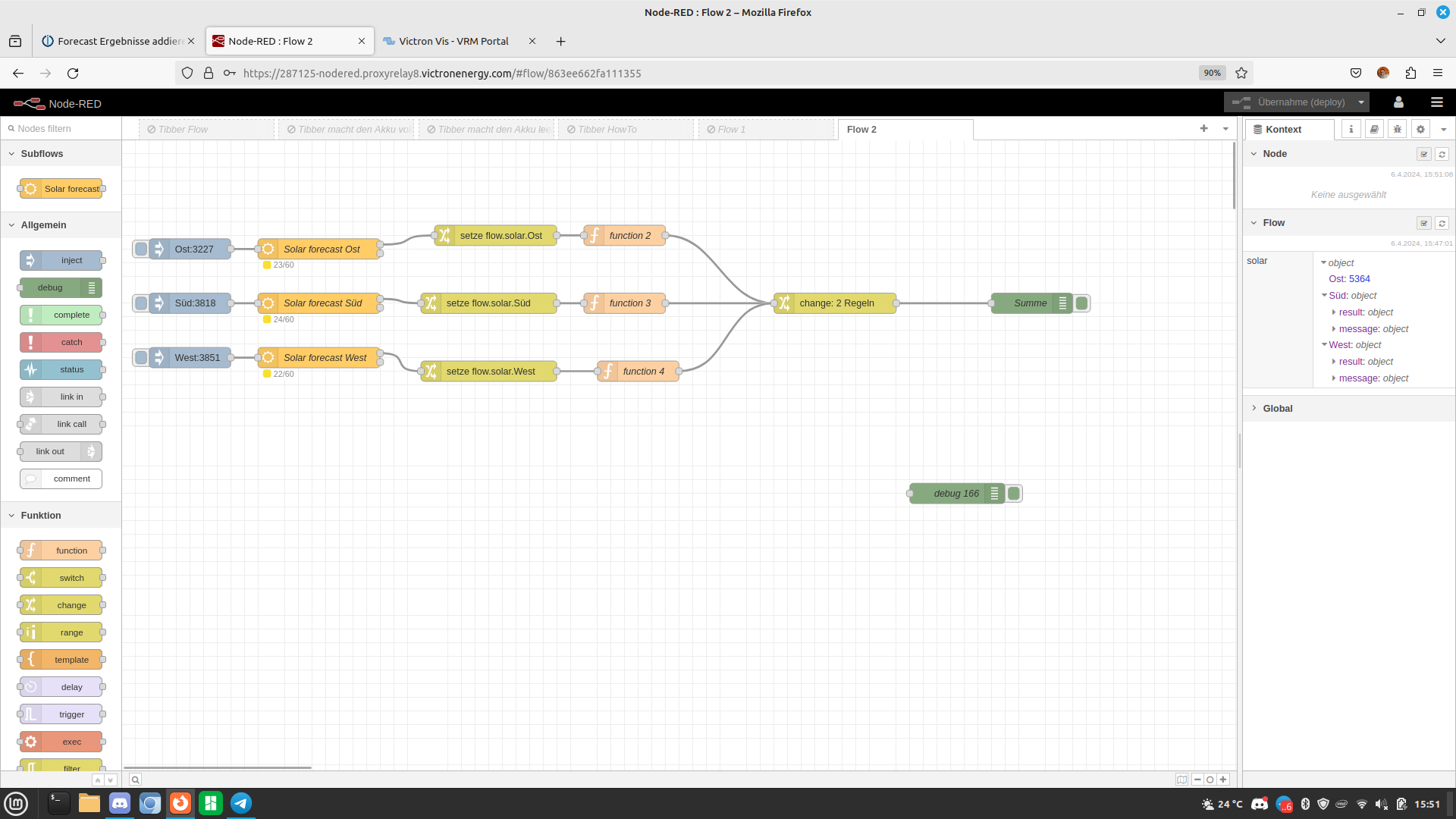Image resolution: width=1456 pixels, height=819 pixels.
Task: Expand the West object in Flow context
Action: pyautogui.click(x=1325, y=345)
